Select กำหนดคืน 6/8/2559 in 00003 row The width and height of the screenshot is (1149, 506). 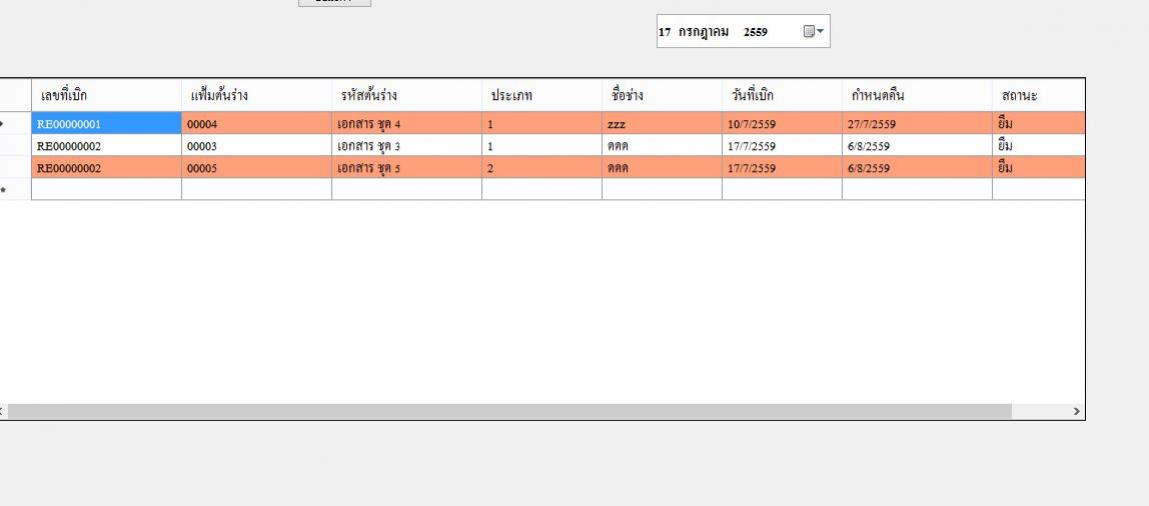click(917, 145)
